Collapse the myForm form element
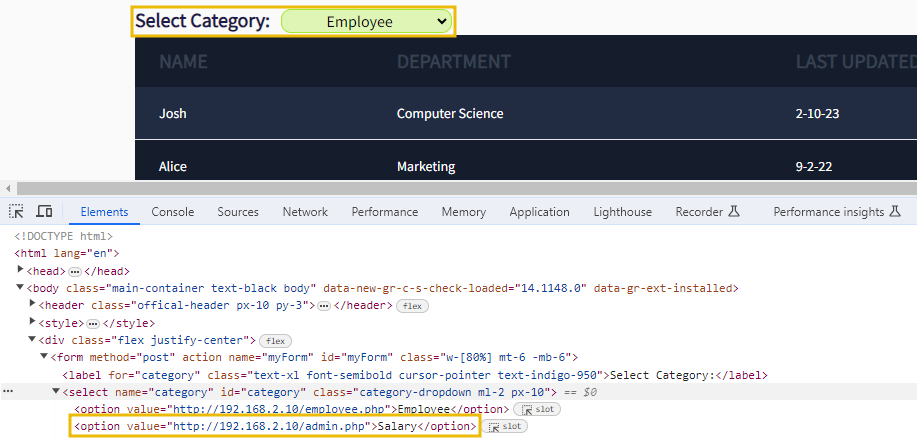Viewport: 917px width, 440px height. coord(44,357)
